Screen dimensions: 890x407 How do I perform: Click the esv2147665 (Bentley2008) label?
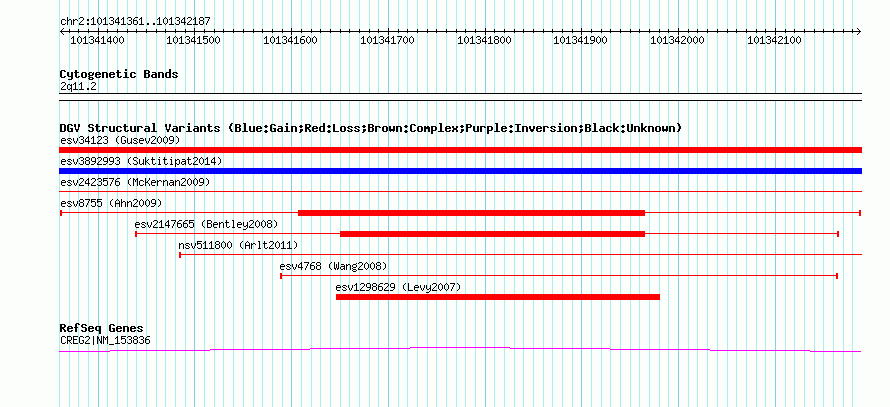207,225
